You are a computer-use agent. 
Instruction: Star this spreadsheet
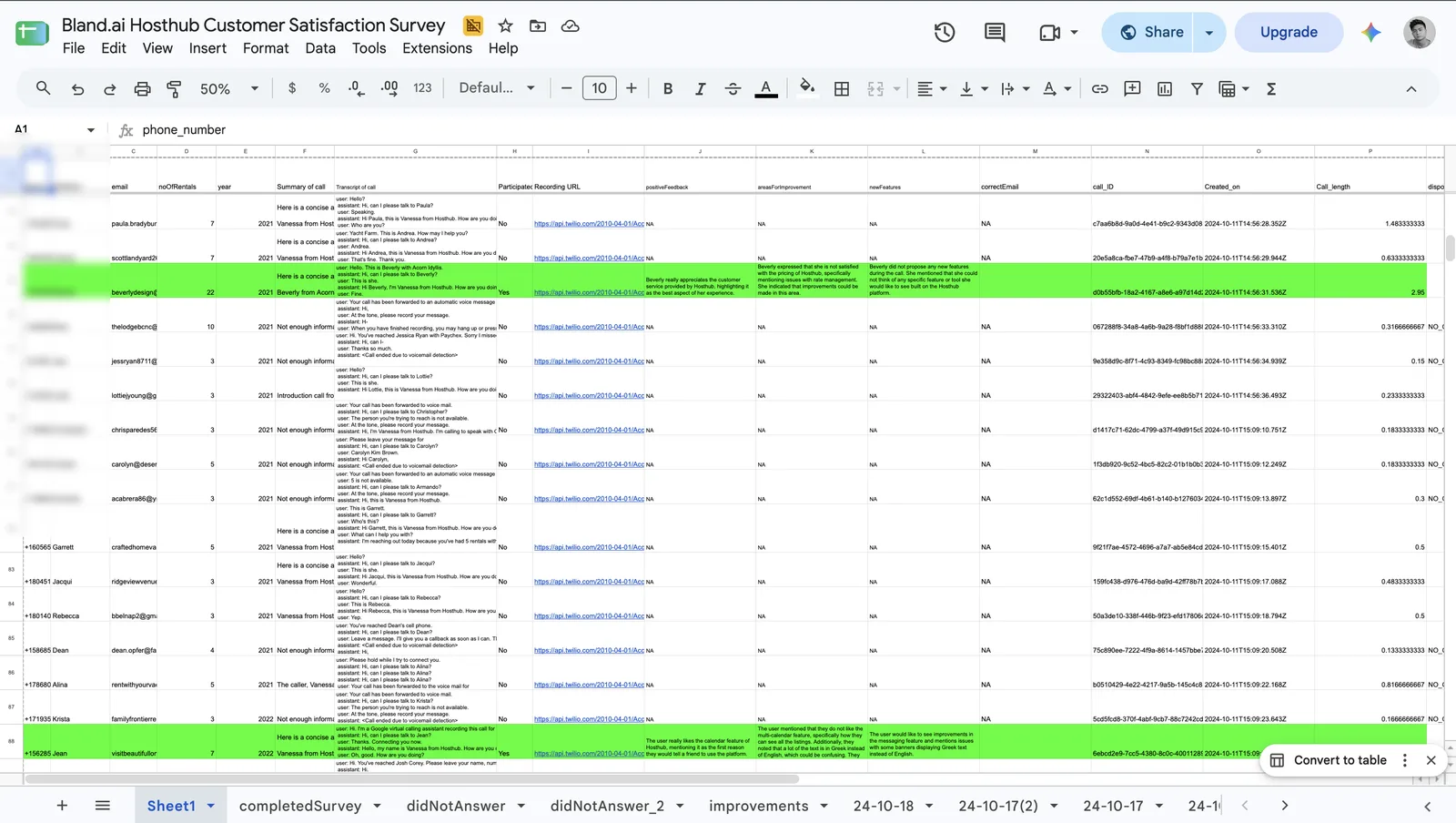[x=505, y=25]
